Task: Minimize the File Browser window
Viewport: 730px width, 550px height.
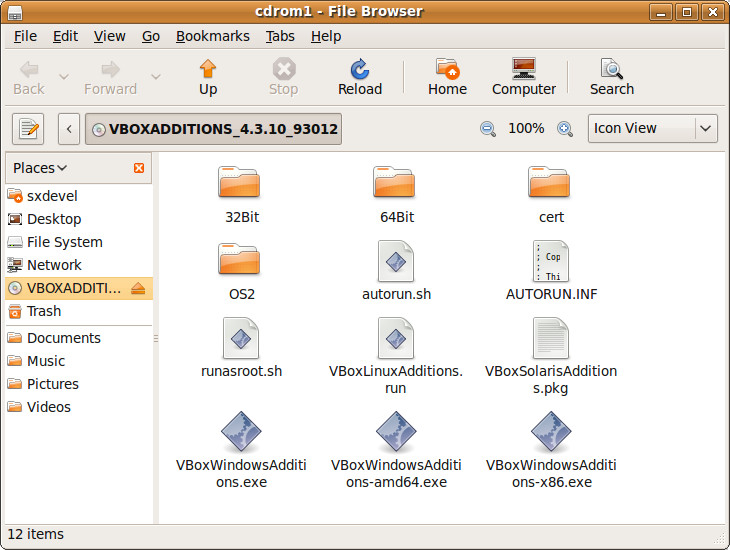Action: pos(661,12)
